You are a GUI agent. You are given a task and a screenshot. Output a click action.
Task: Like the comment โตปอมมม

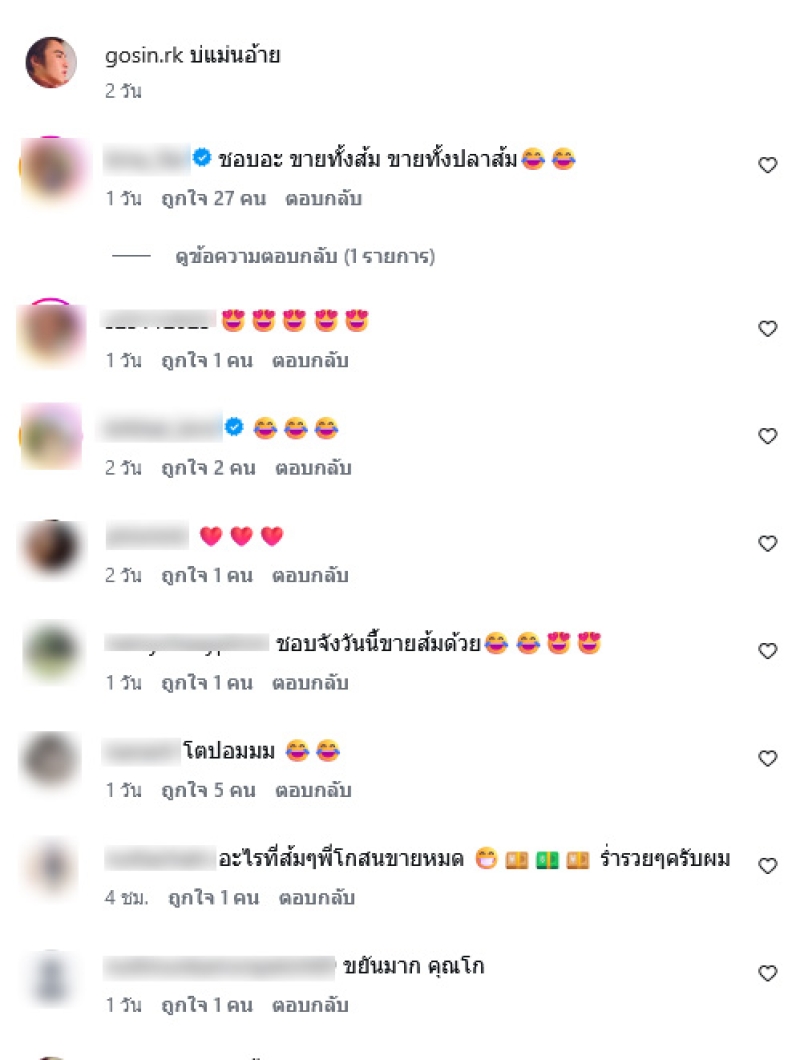[x=768, y=758]
